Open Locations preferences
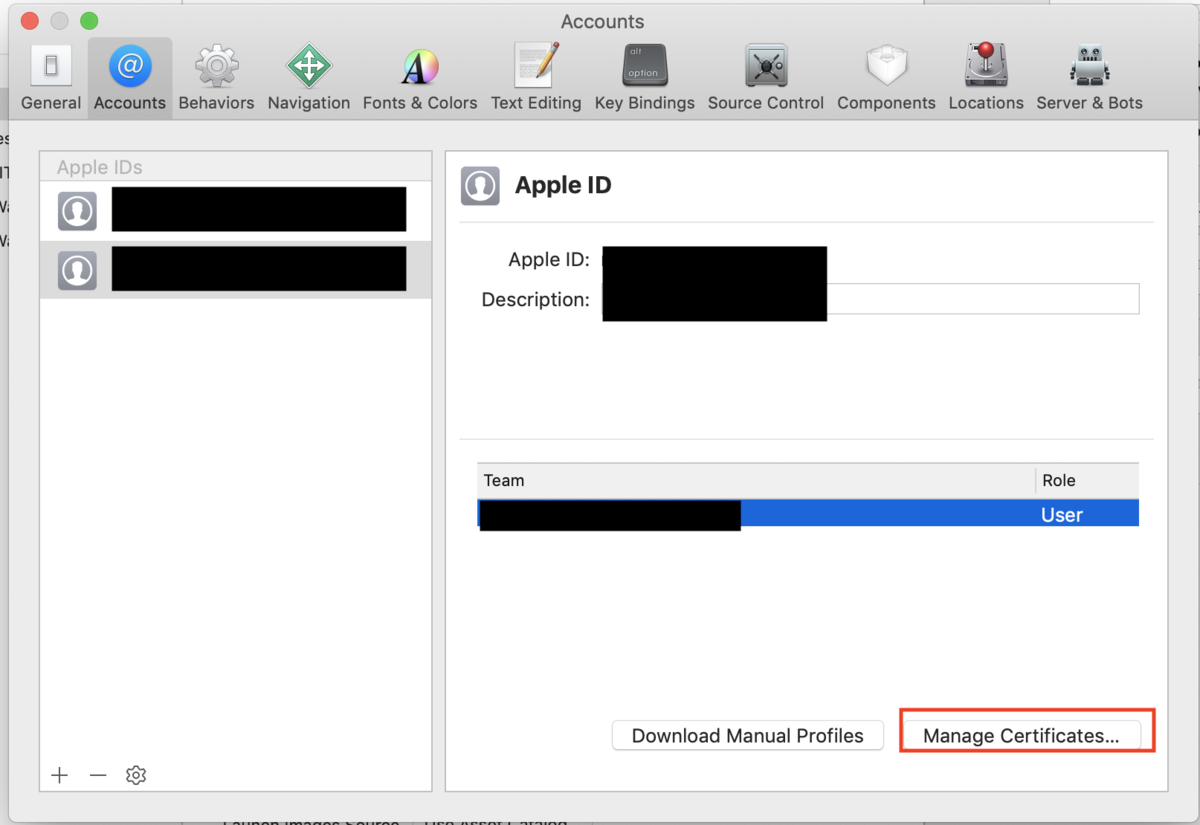Image resolution: width=1200 pixels, height=825 pixels. [x=986, y=77]
